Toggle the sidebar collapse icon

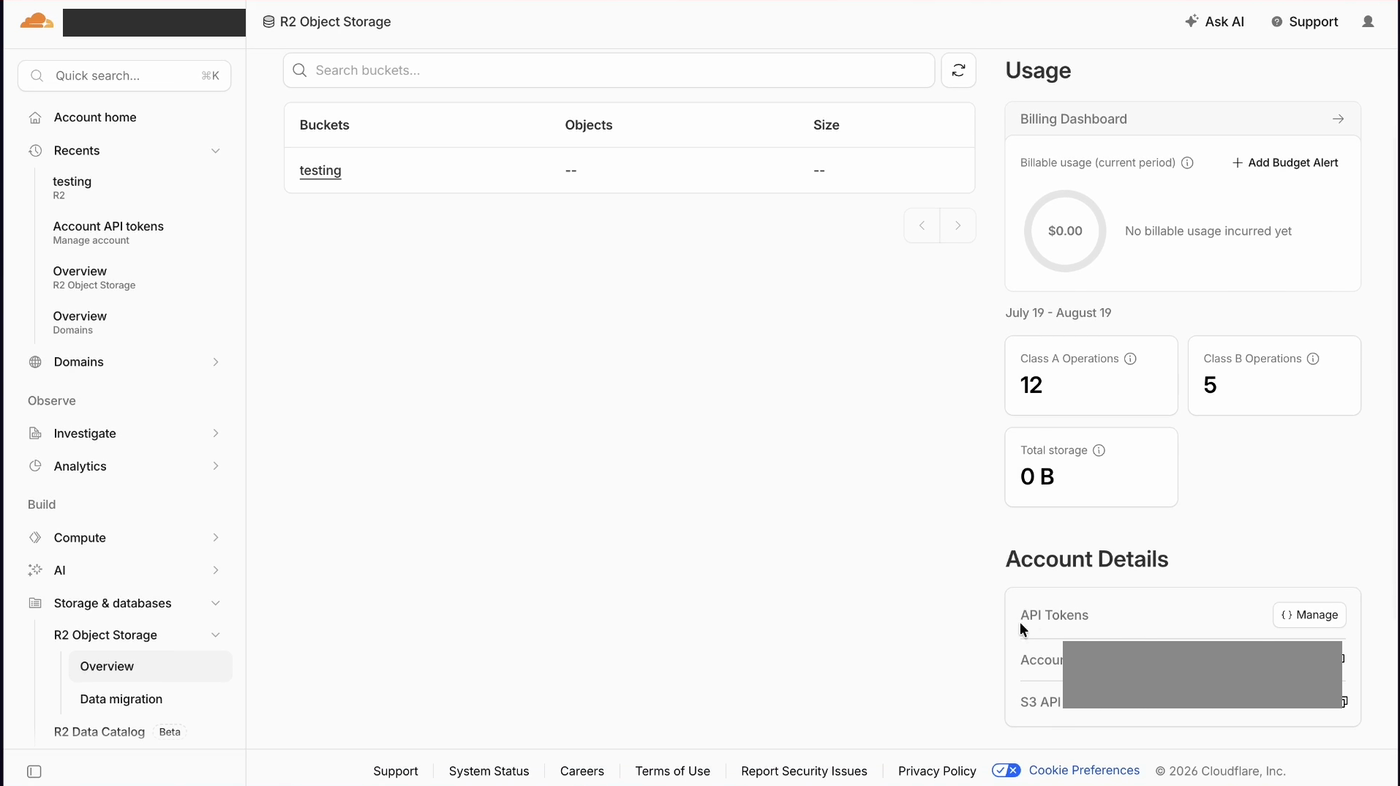tap(34, 771)
